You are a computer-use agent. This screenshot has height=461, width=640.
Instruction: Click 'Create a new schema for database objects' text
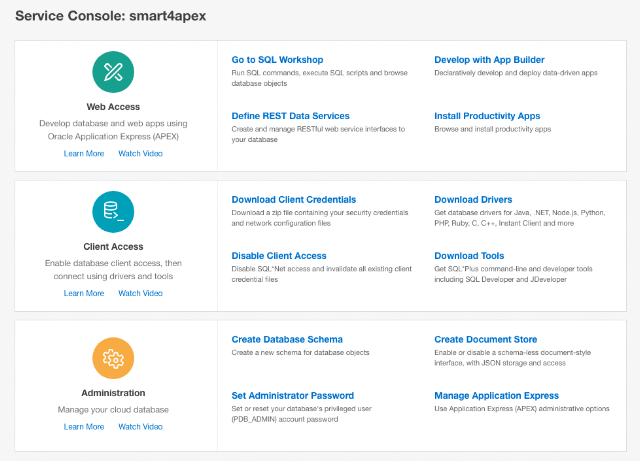pos(300,352)
